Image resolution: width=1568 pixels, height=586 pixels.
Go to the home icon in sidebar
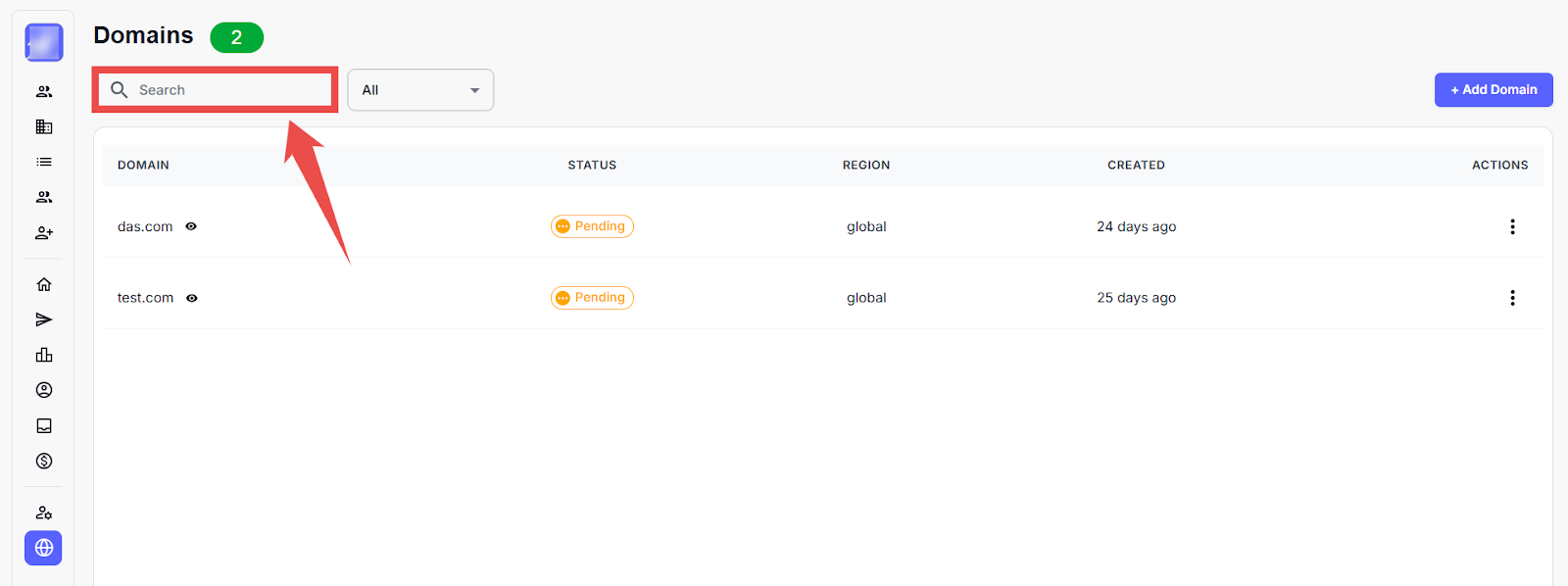click(x=44, y=284)
